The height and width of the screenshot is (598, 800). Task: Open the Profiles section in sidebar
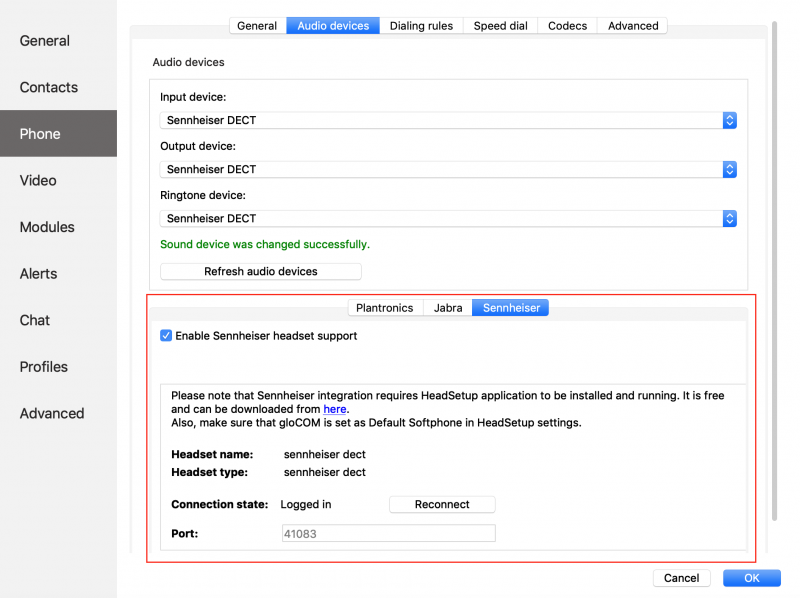[x=58, y=367]
